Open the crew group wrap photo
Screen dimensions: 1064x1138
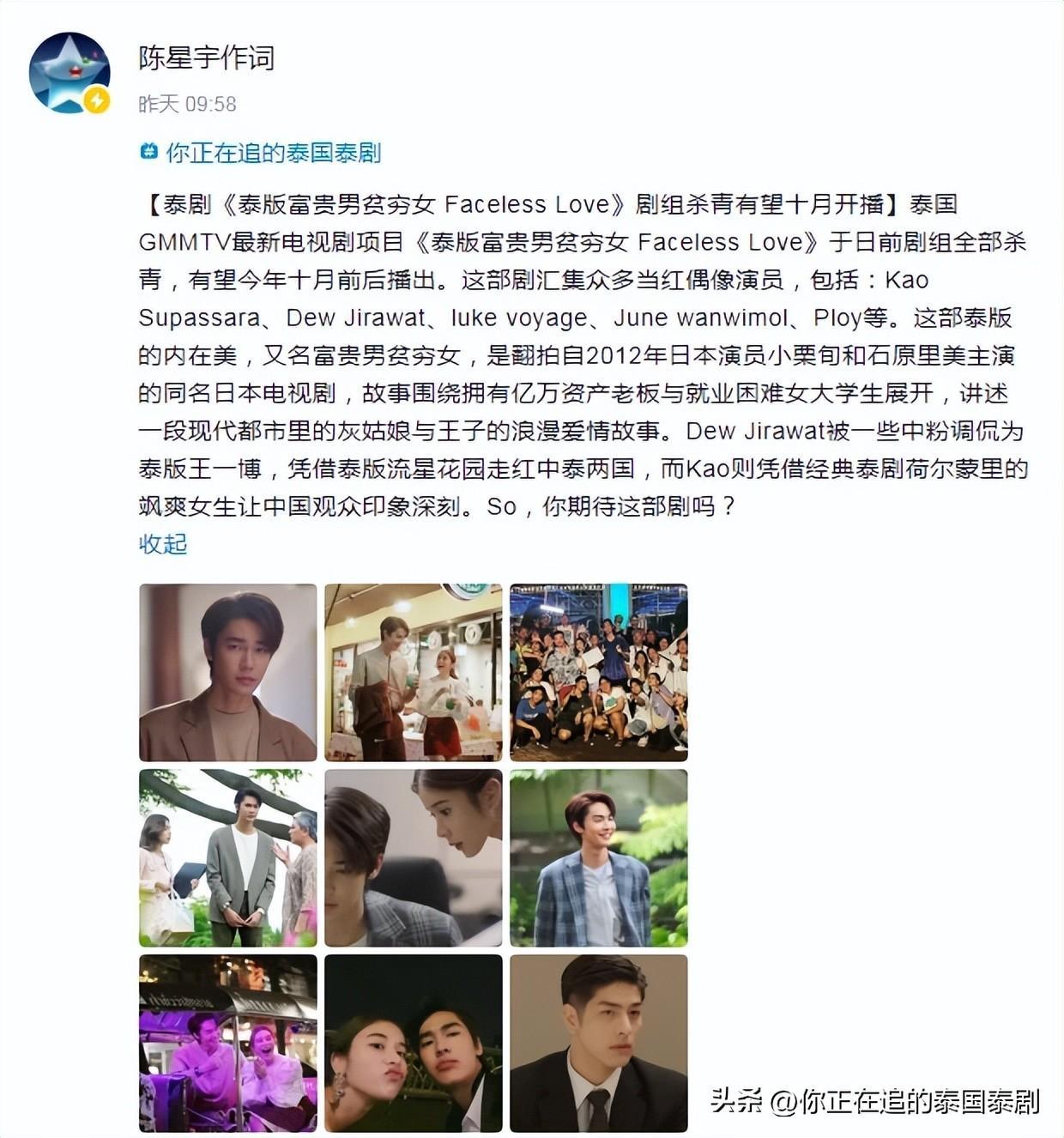click(599, 672)
